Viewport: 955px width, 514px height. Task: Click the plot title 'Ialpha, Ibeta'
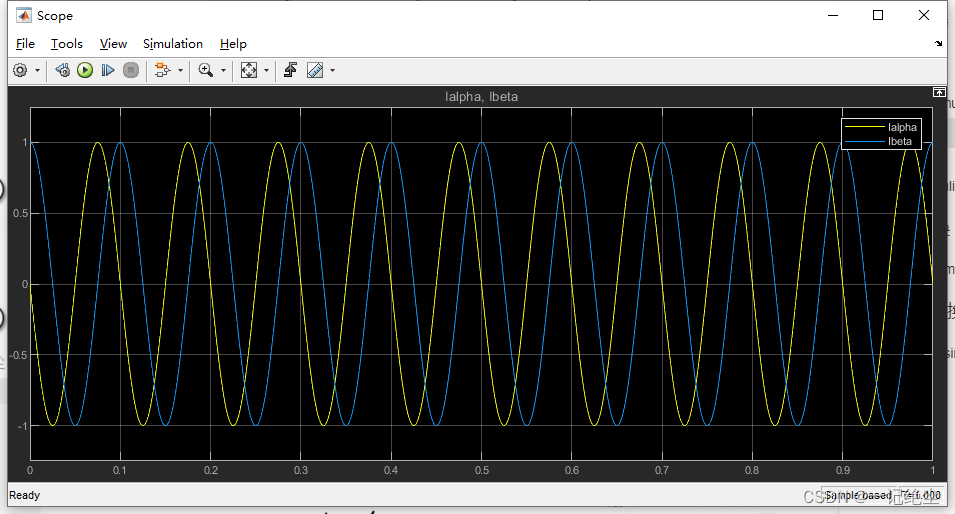coord(481,97)
